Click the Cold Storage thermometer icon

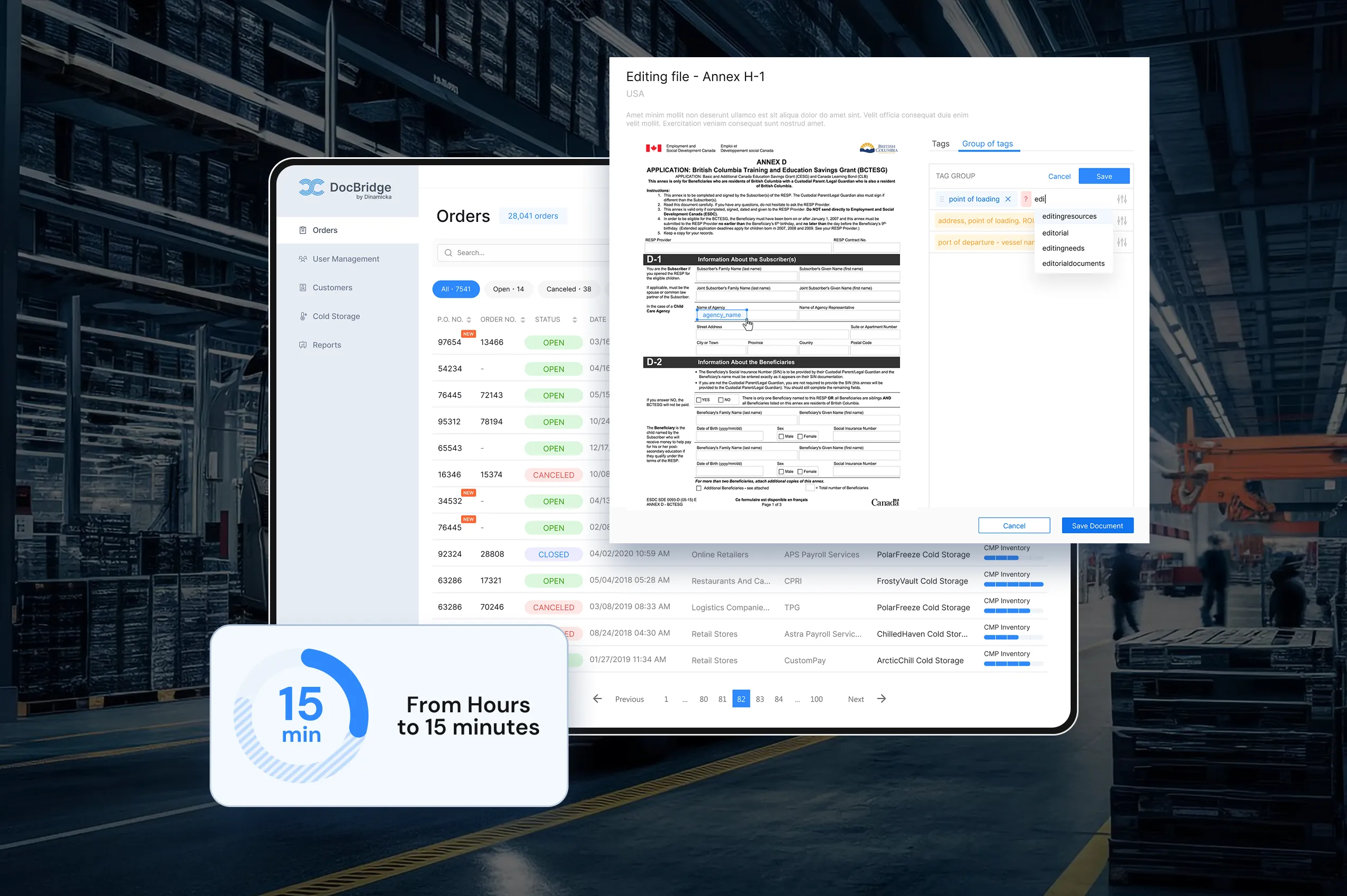point(303,316)
